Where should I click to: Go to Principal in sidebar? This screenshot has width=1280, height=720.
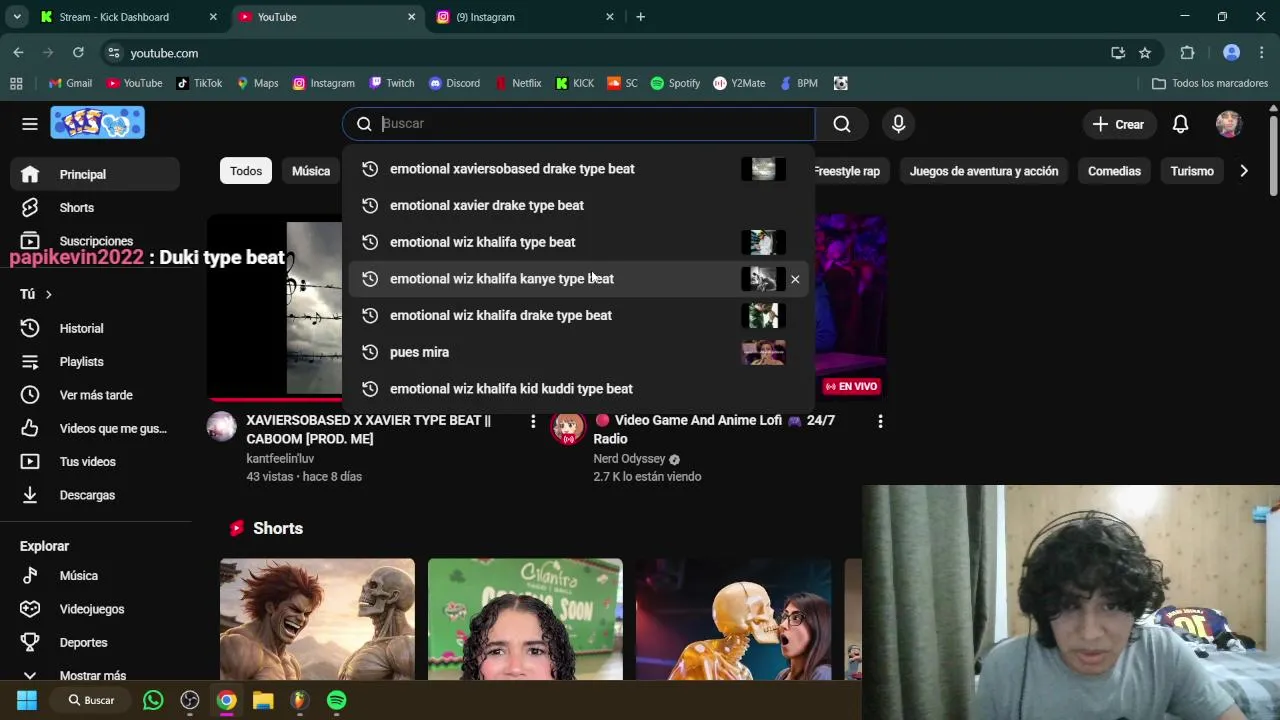(95, 174)
